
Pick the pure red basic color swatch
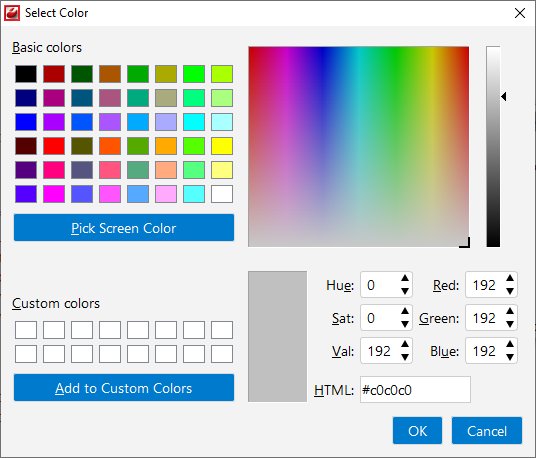(54, 146)
